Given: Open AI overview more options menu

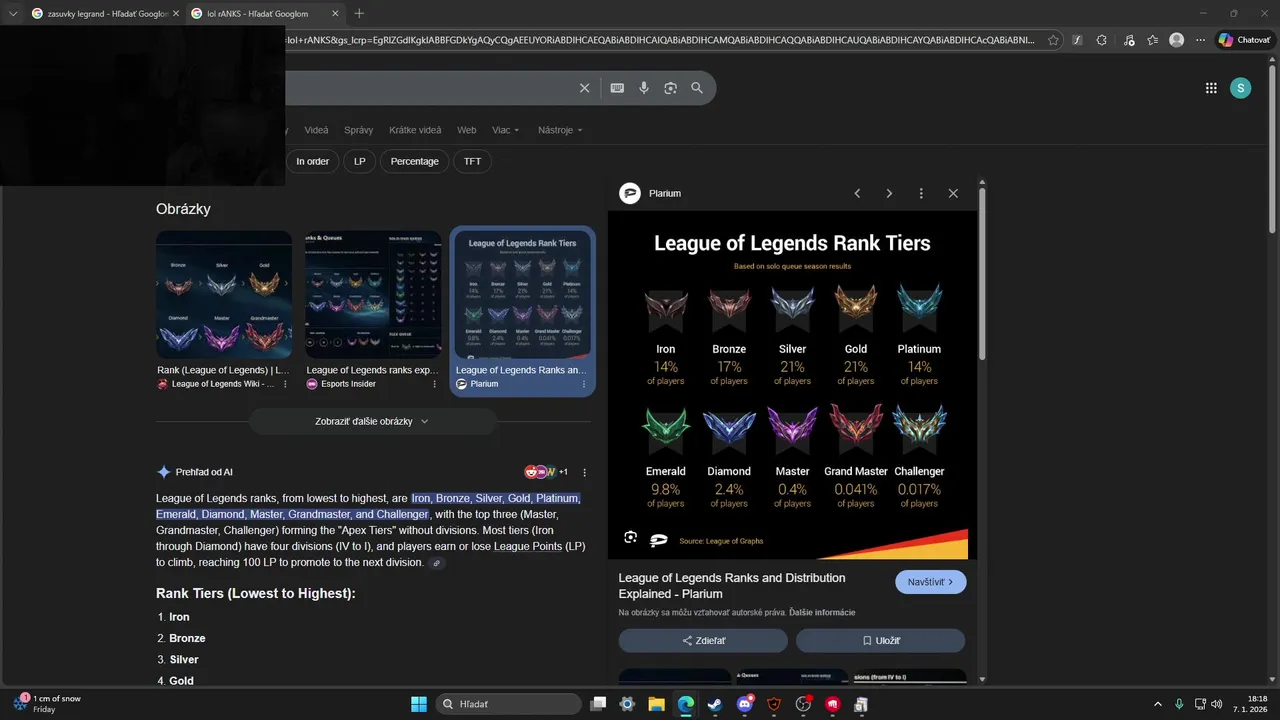Looking at the screenshot, I should pos(585,472).
